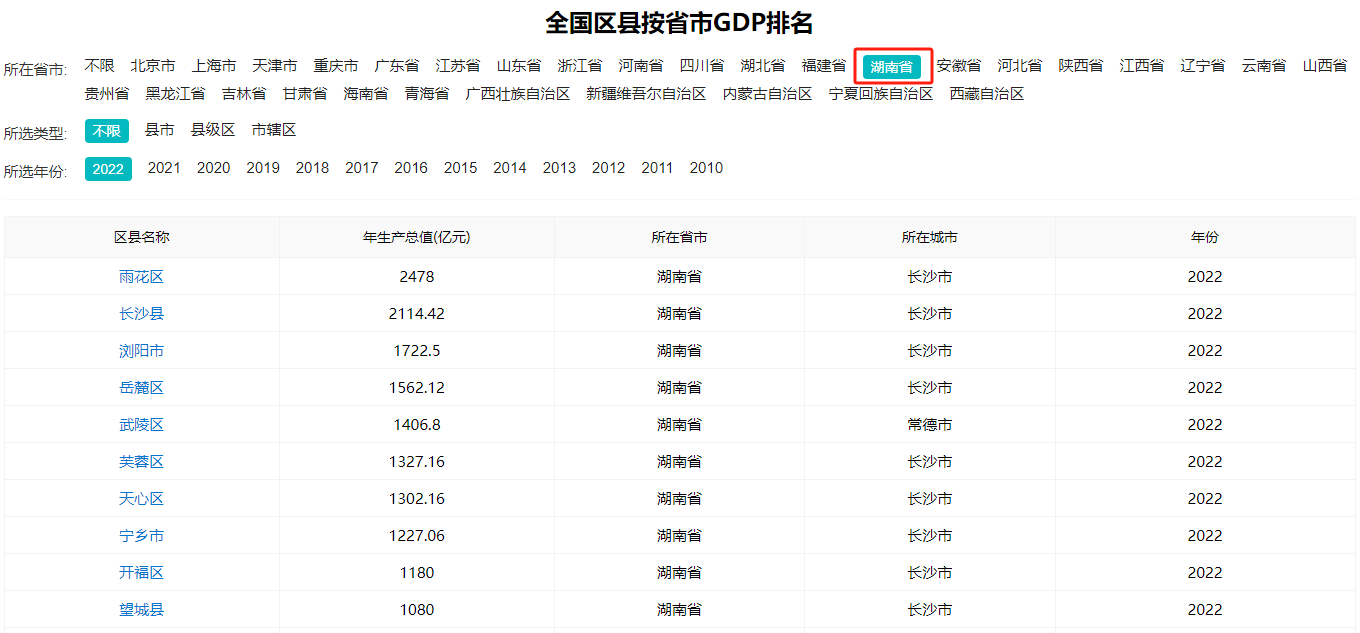Click 年生产总值(亿元) column header
Screen dimensions: 1360x633
coord(416,238)
